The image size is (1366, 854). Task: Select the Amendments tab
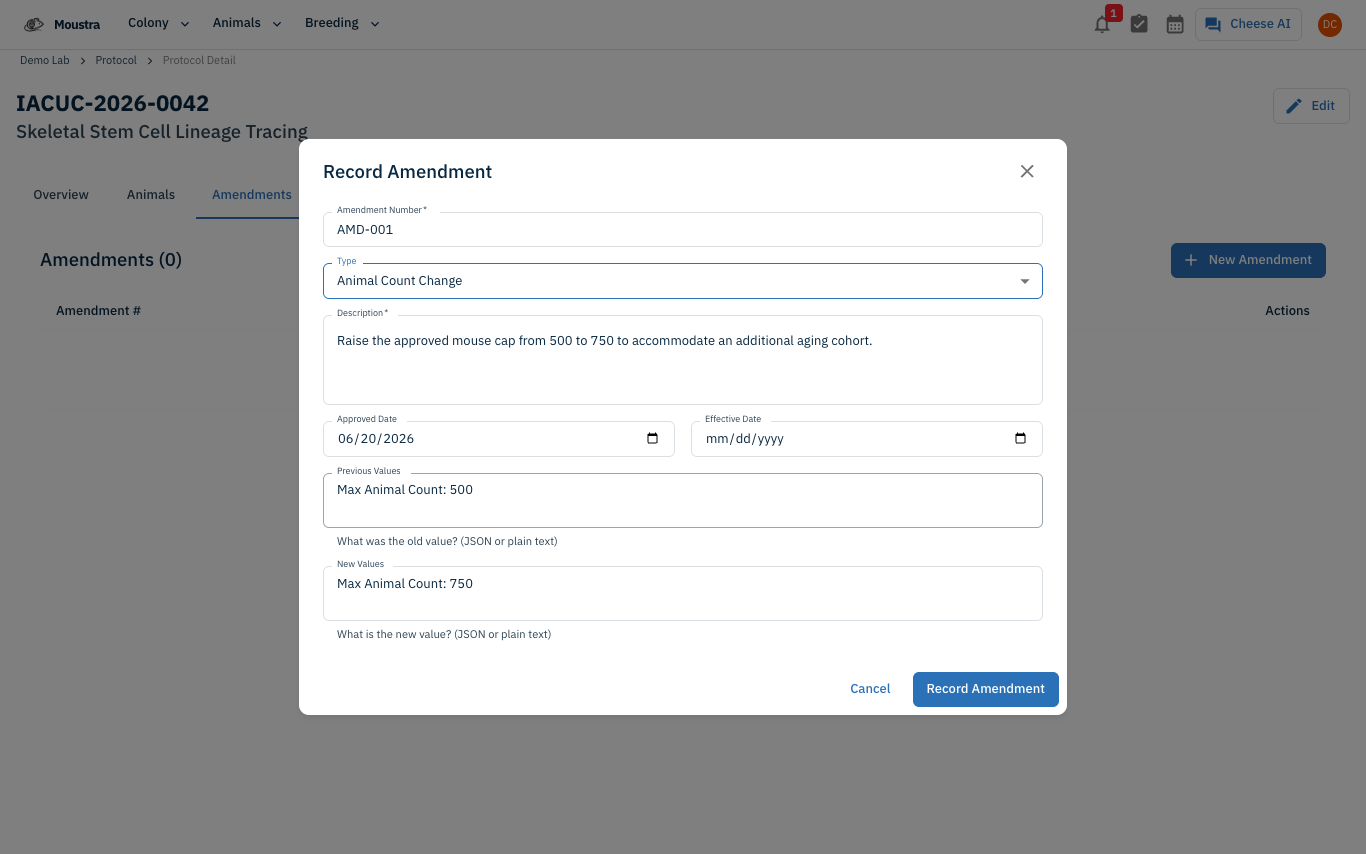pos(252,195)
